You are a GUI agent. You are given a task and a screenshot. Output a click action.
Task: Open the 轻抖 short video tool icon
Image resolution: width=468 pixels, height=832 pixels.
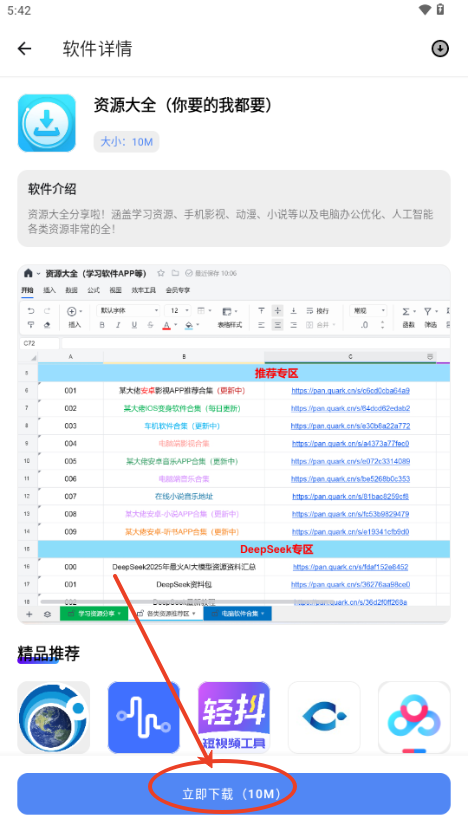[x=234, y=717]
